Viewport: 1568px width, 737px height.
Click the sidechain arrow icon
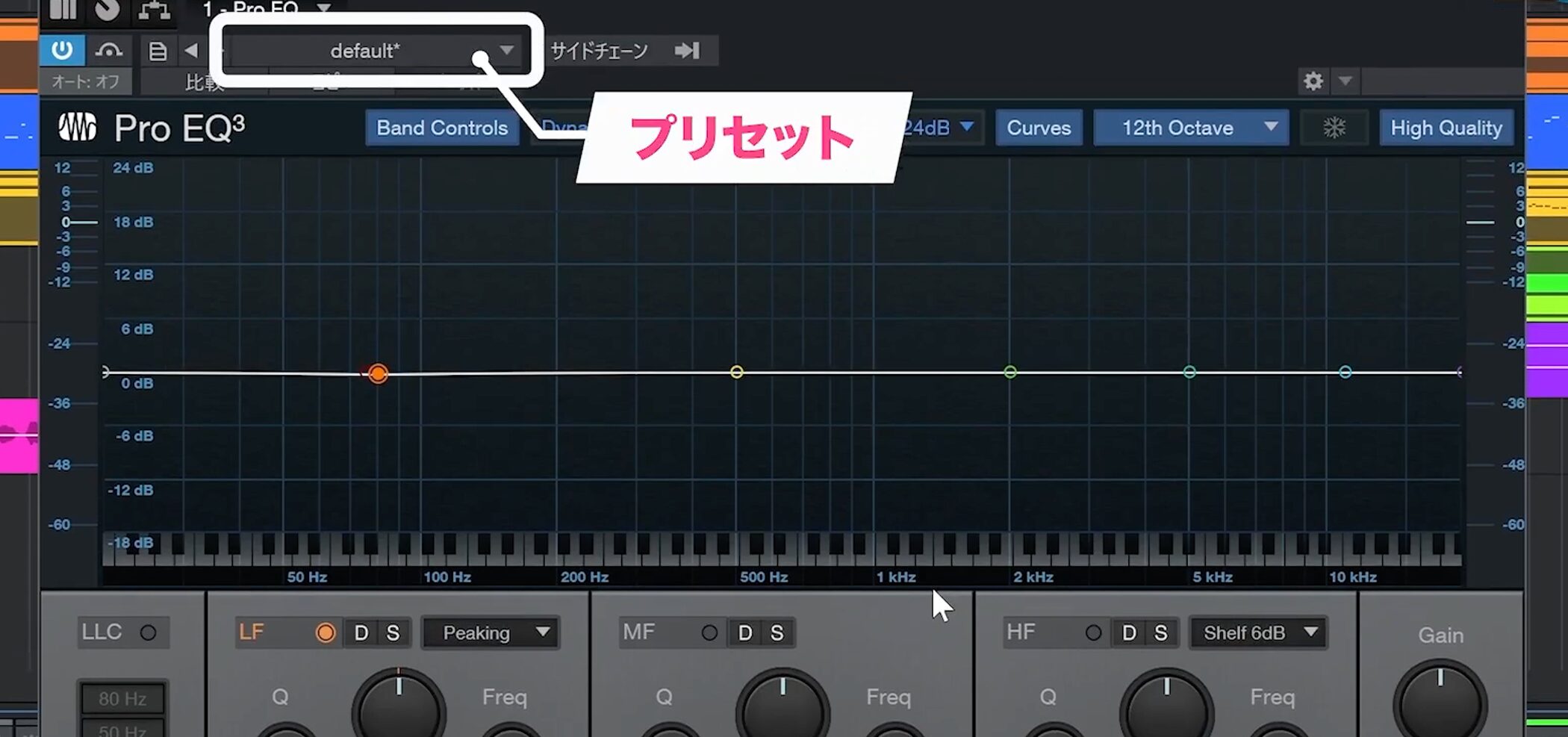coord(687,51)
